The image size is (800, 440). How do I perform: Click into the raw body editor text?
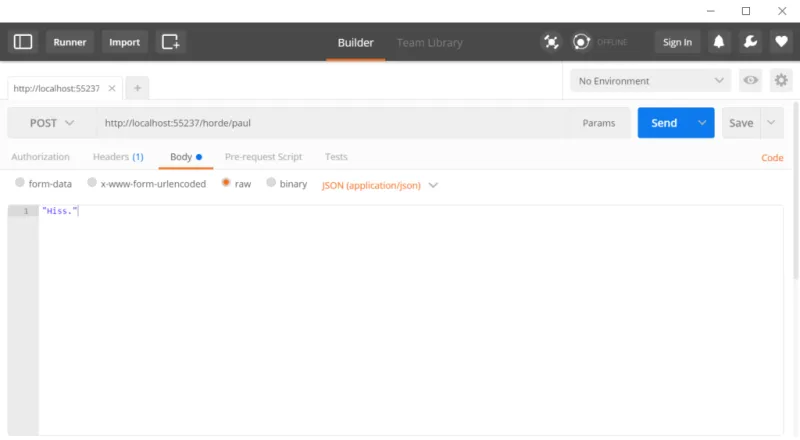pos(60,211)
